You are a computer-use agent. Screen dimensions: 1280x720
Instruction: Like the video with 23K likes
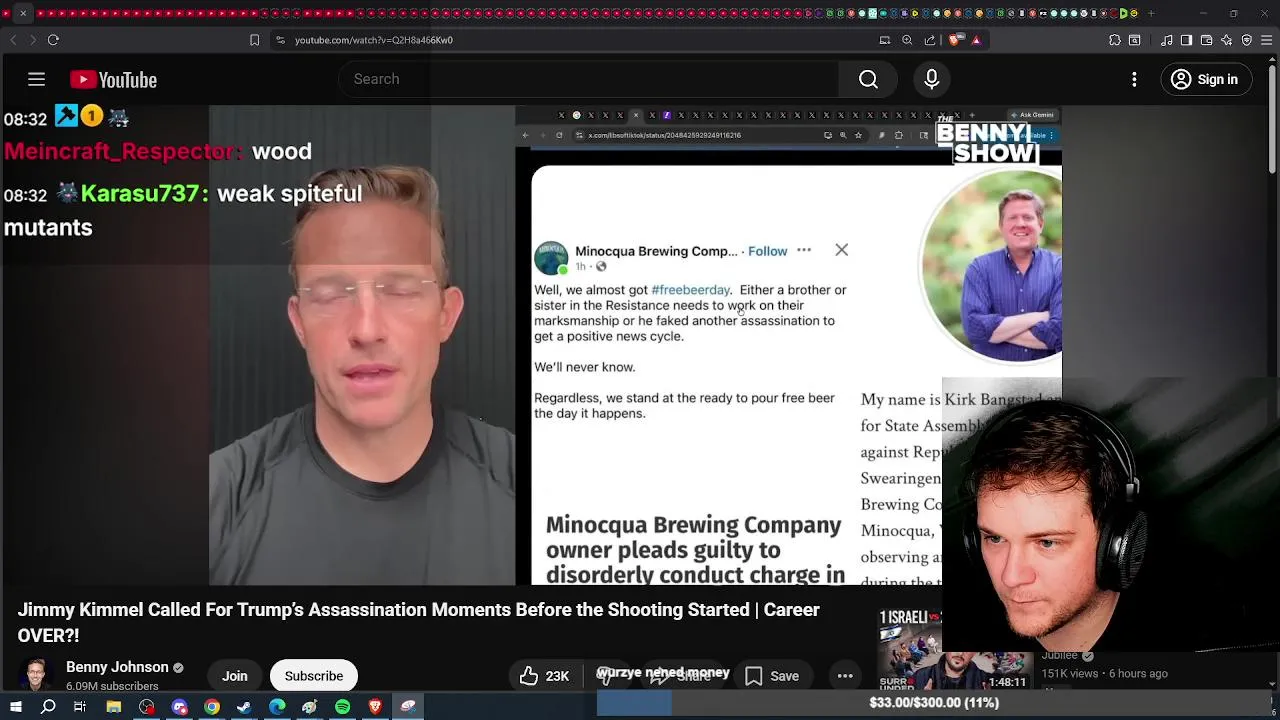544,676
